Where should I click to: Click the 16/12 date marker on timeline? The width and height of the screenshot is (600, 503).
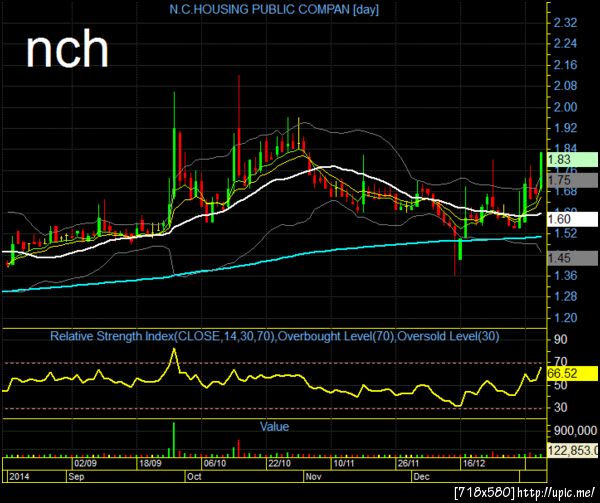(x=473, y=464)
